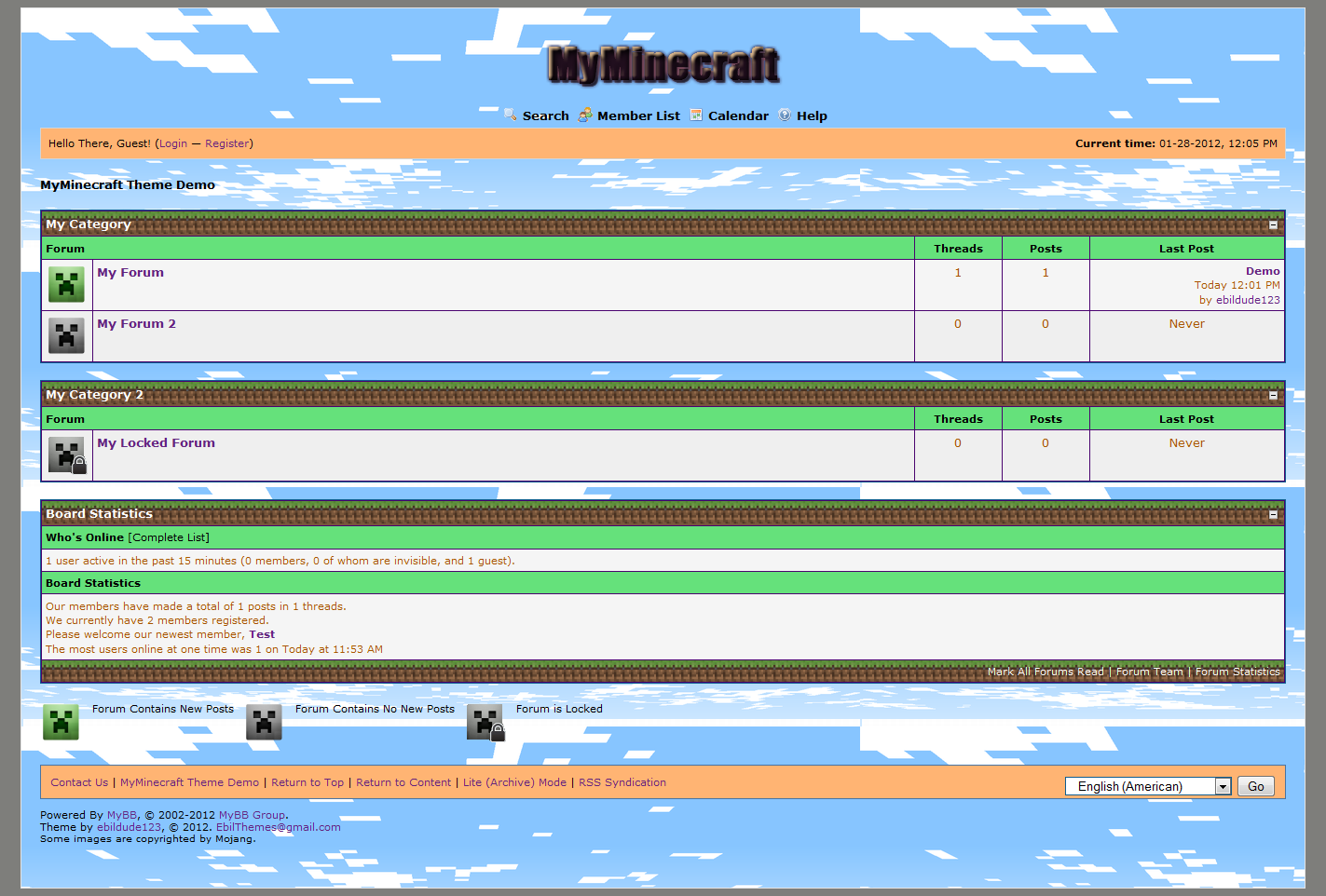Viewport: 1326px width, 896px height.
Task: Open the Member List page
Action: tap(638, 116)
